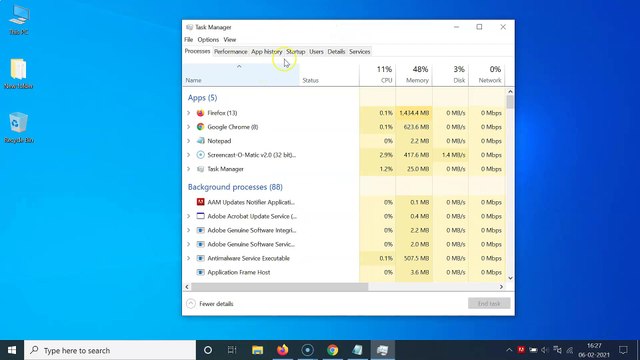The width and height of the screenshot is (640, 360).
Task: Click the Background processes (88) header
Action: tap(235, 187)
